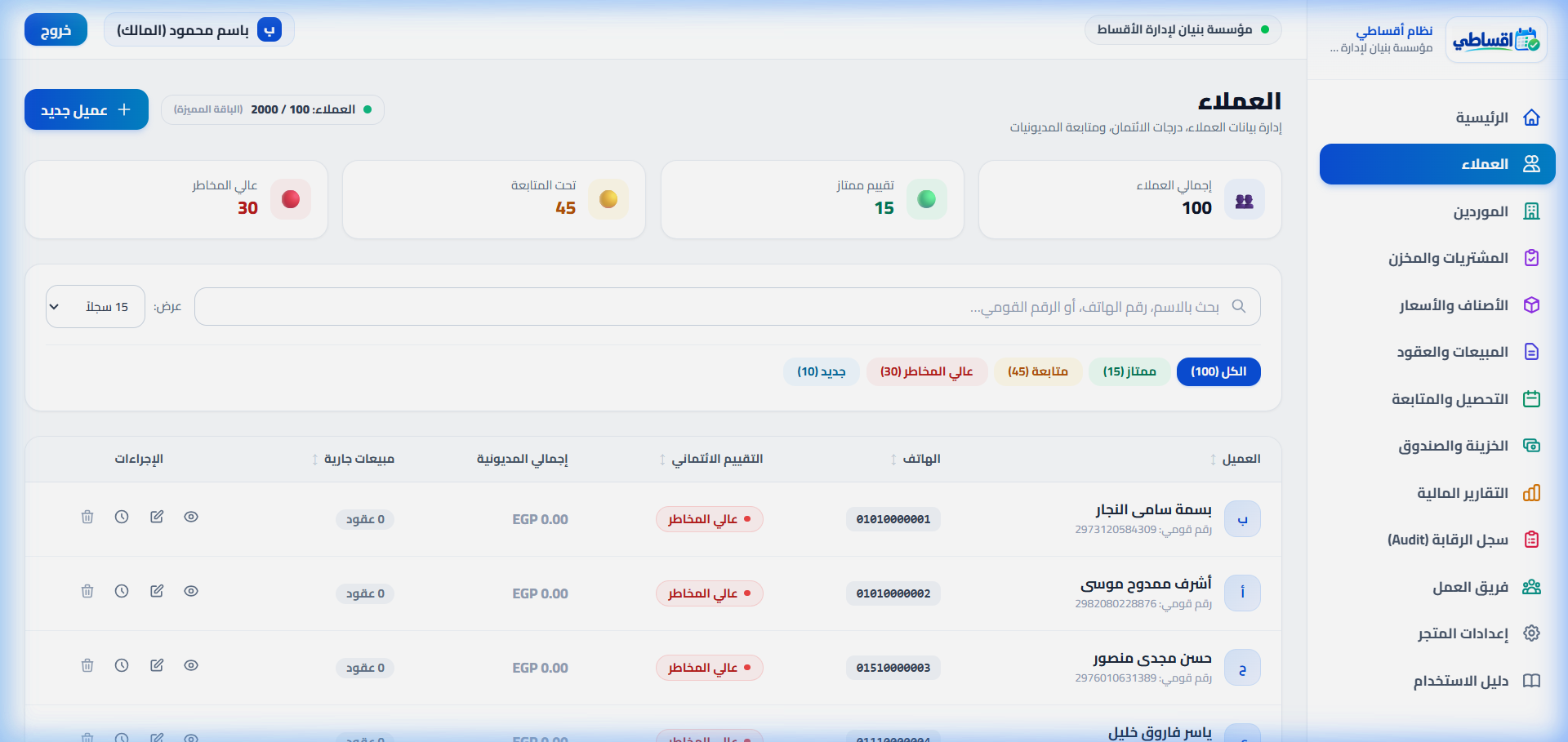The image size is (1568, 742).
Task: Sort table by الهاتف column
Action: 915,459
